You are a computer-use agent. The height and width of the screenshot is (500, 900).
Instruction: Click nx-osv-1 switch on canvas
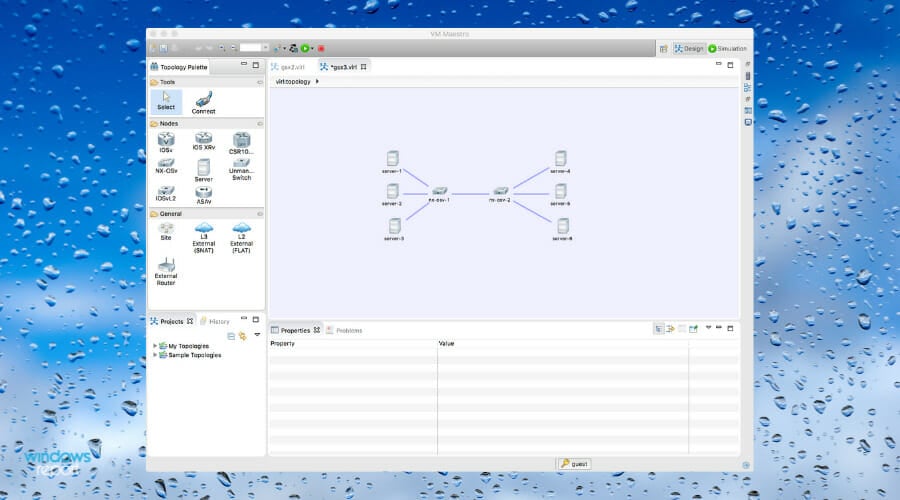(440, 194)
